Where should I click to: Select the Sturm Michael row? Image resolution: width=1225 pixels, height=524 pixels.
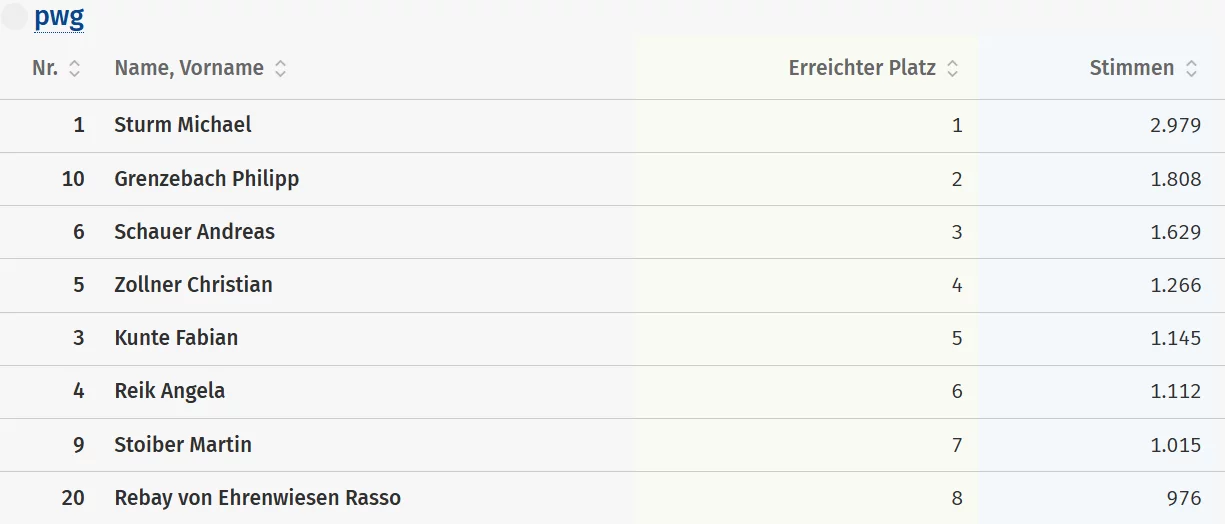click(183, 125)
